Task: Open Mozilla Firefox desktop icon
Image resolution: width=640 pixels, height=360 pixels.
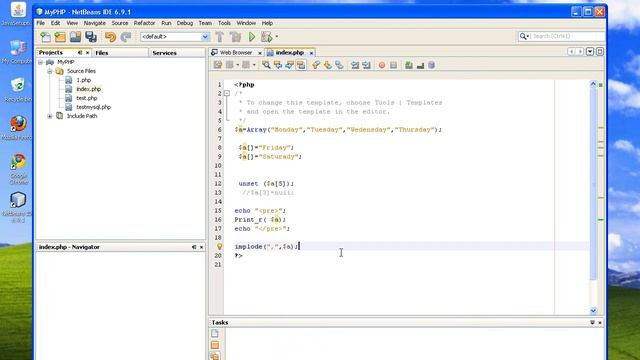Action: pos(18,128)
